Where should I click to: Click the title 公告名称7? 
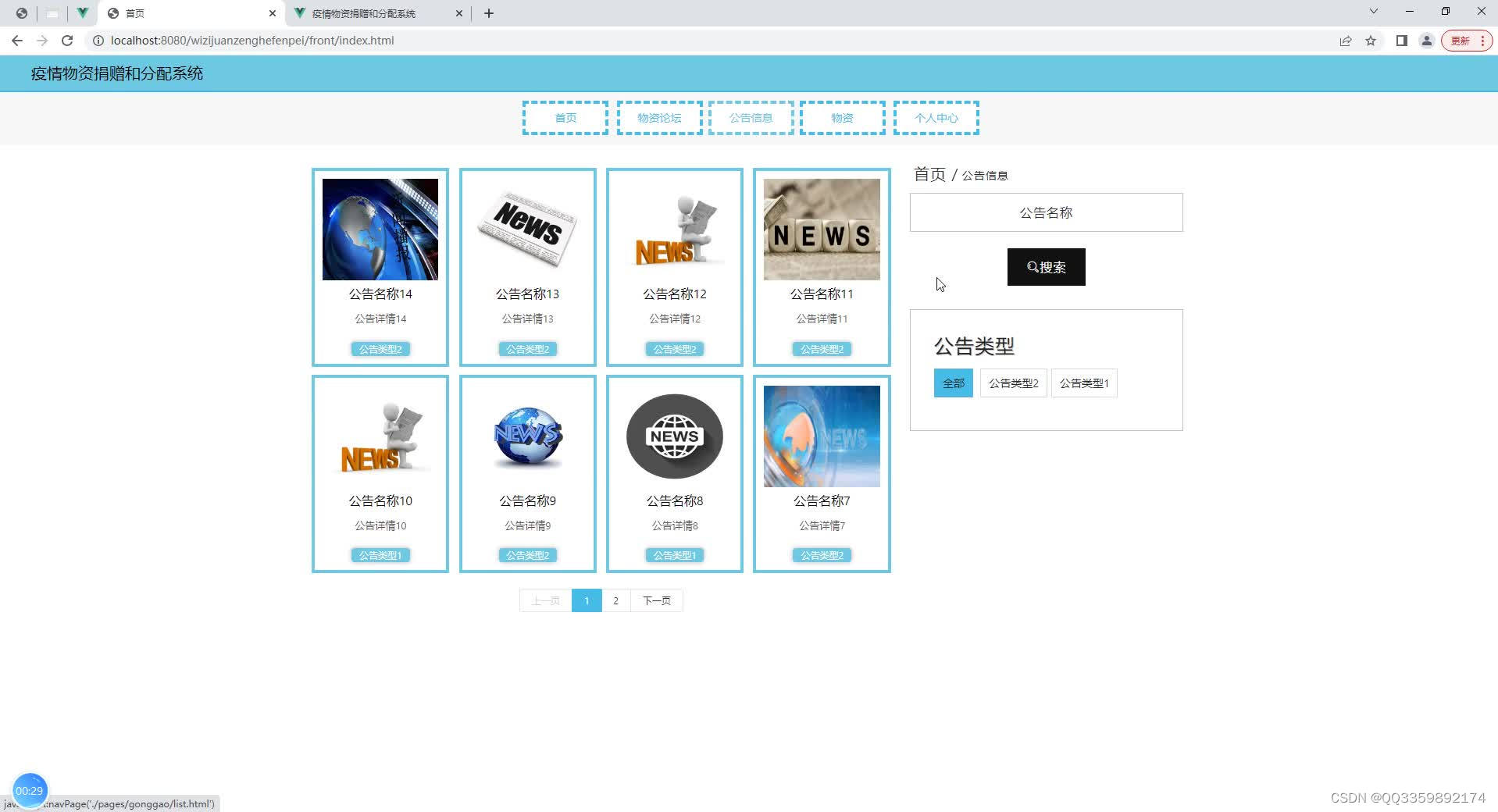pos(822,501)
